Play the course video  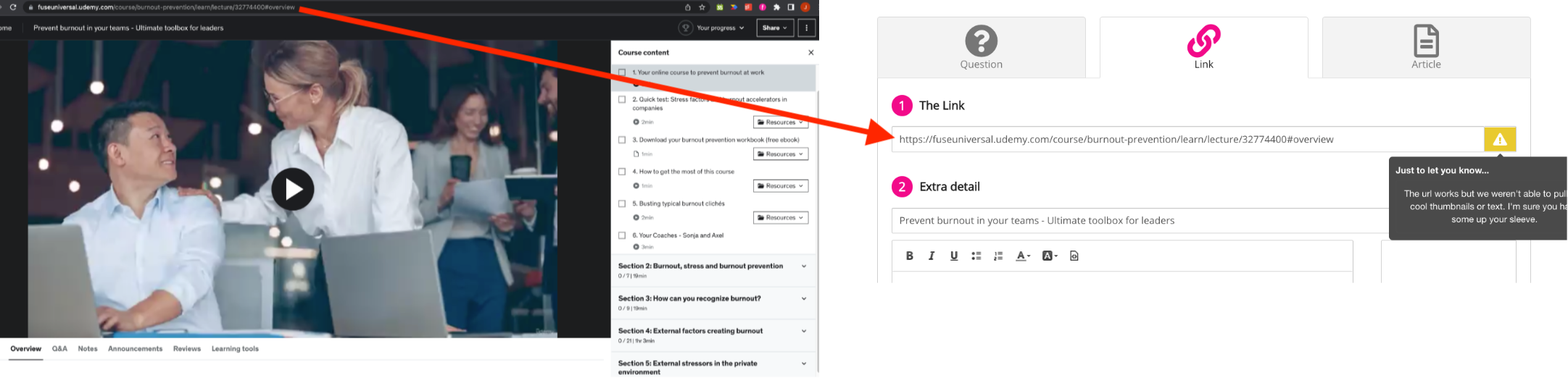(292, 190)
